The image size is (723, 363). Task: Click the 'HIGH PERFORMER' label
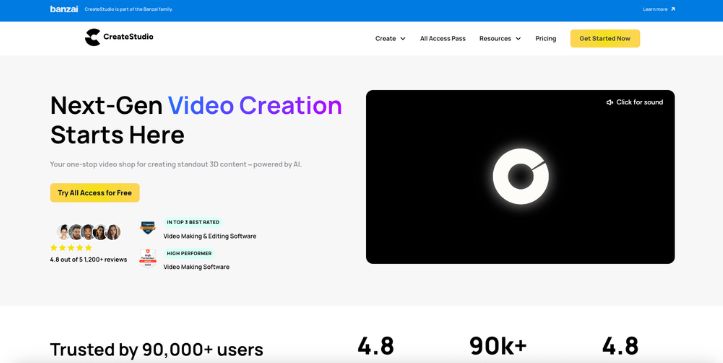[189, 253]
